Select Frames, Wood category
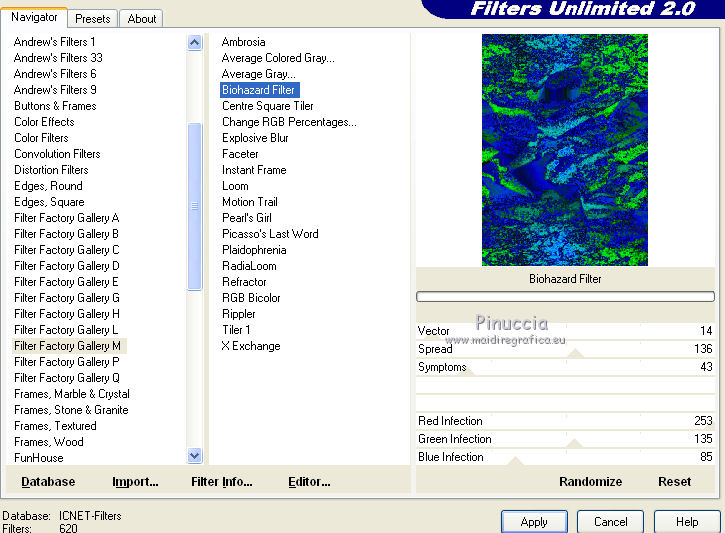 49,442
